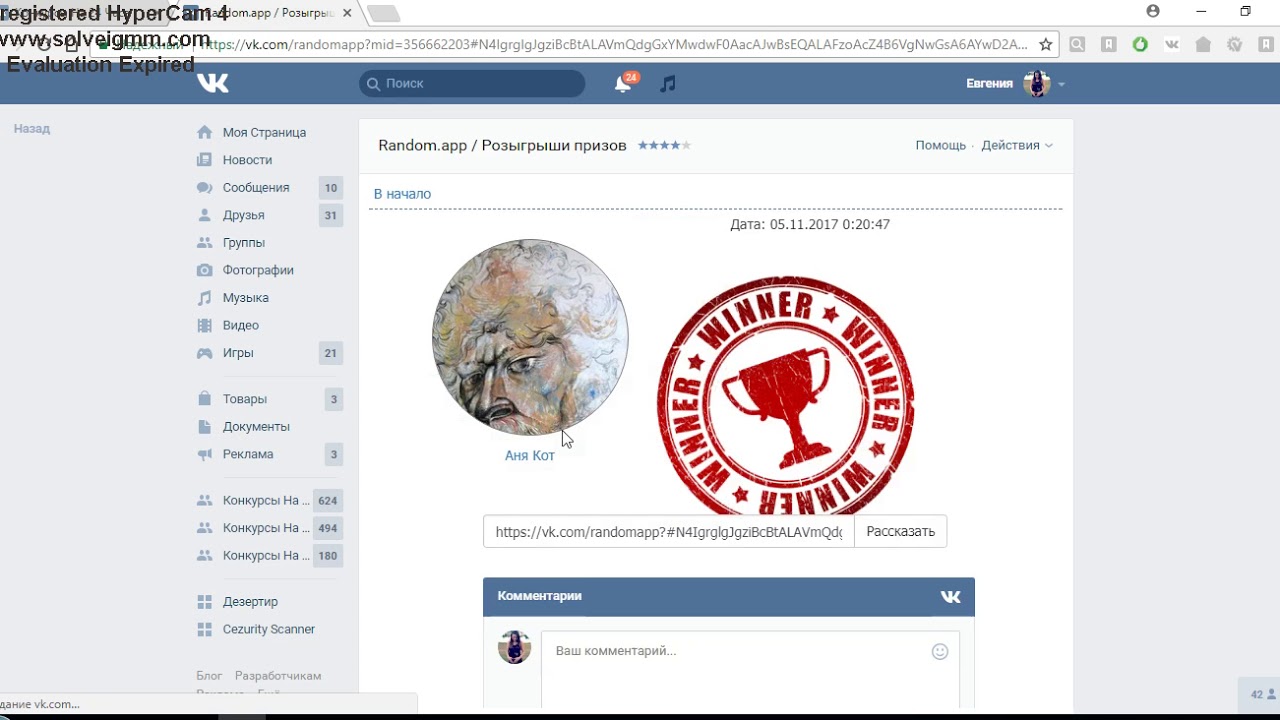The height and width of the screenshot is (720, 1280).
Task: Click the Блог footer link
Action: tap(209, 676)
